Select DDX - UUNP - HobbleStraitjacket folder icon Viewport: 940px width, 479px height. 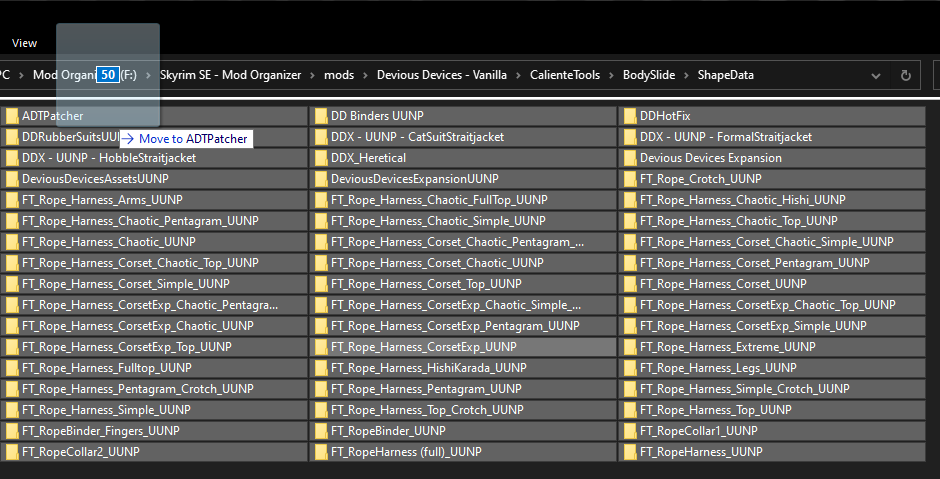click(x=12, y=158)
